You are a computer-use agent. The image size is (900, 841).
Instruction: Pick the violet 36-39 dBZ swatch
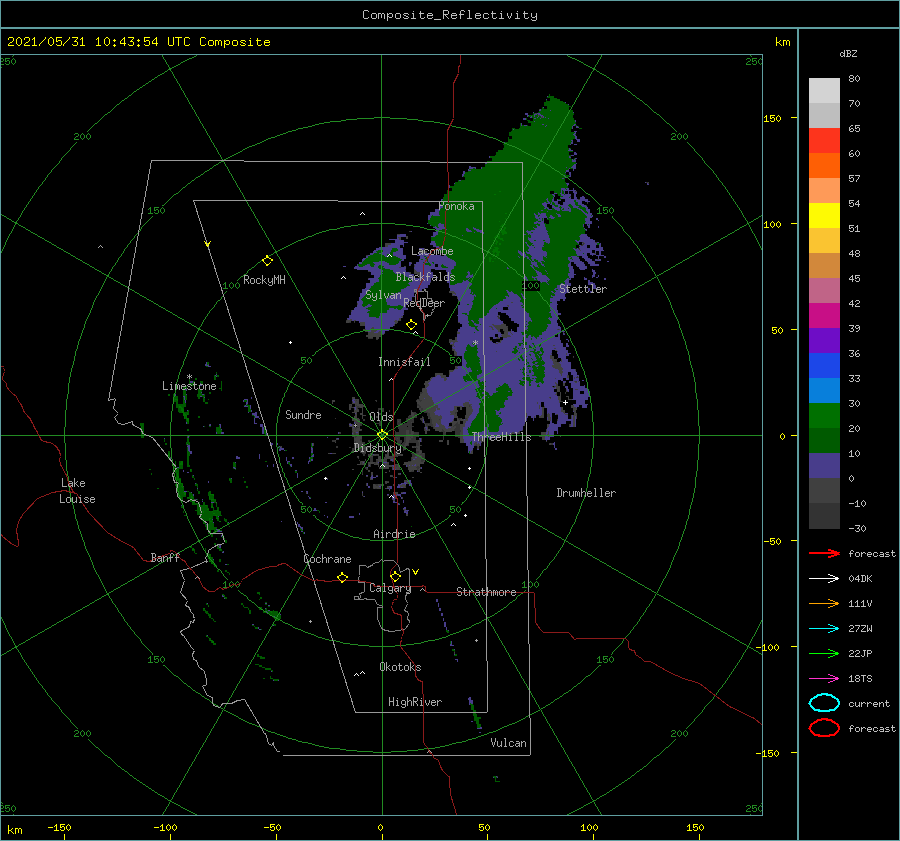point(824,341)
